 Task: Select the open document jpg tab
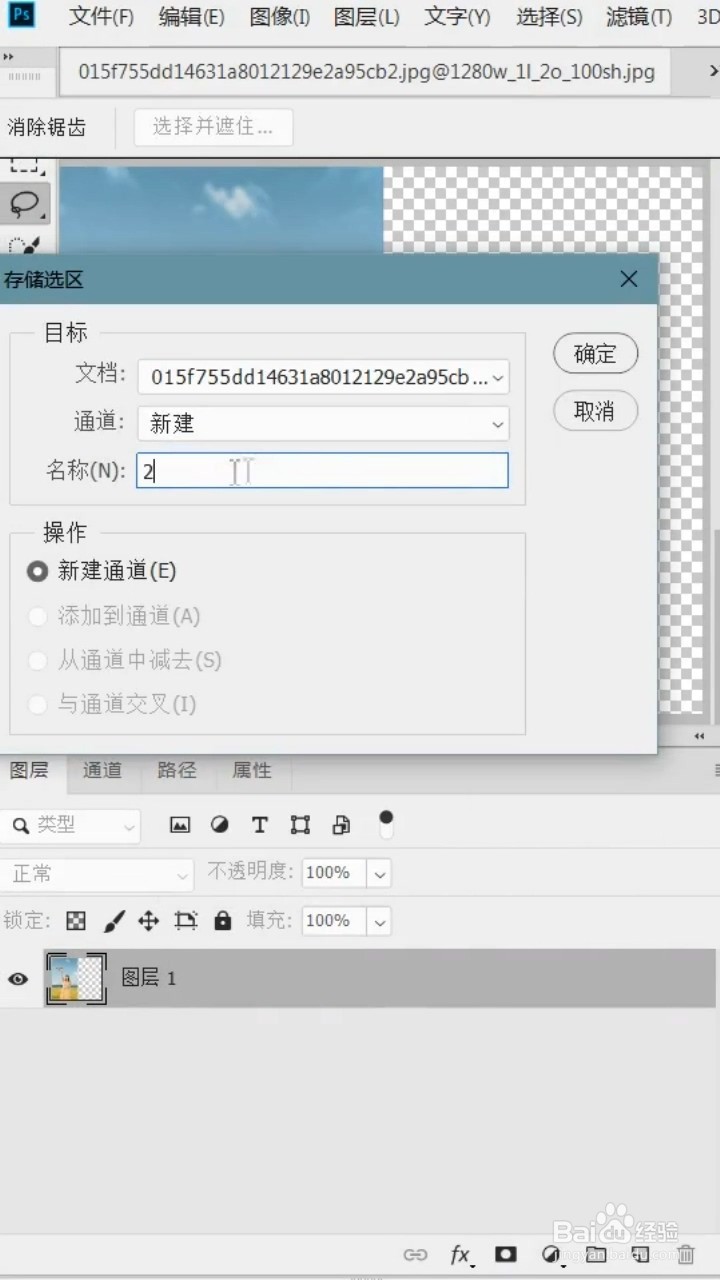tap(366, 72)
